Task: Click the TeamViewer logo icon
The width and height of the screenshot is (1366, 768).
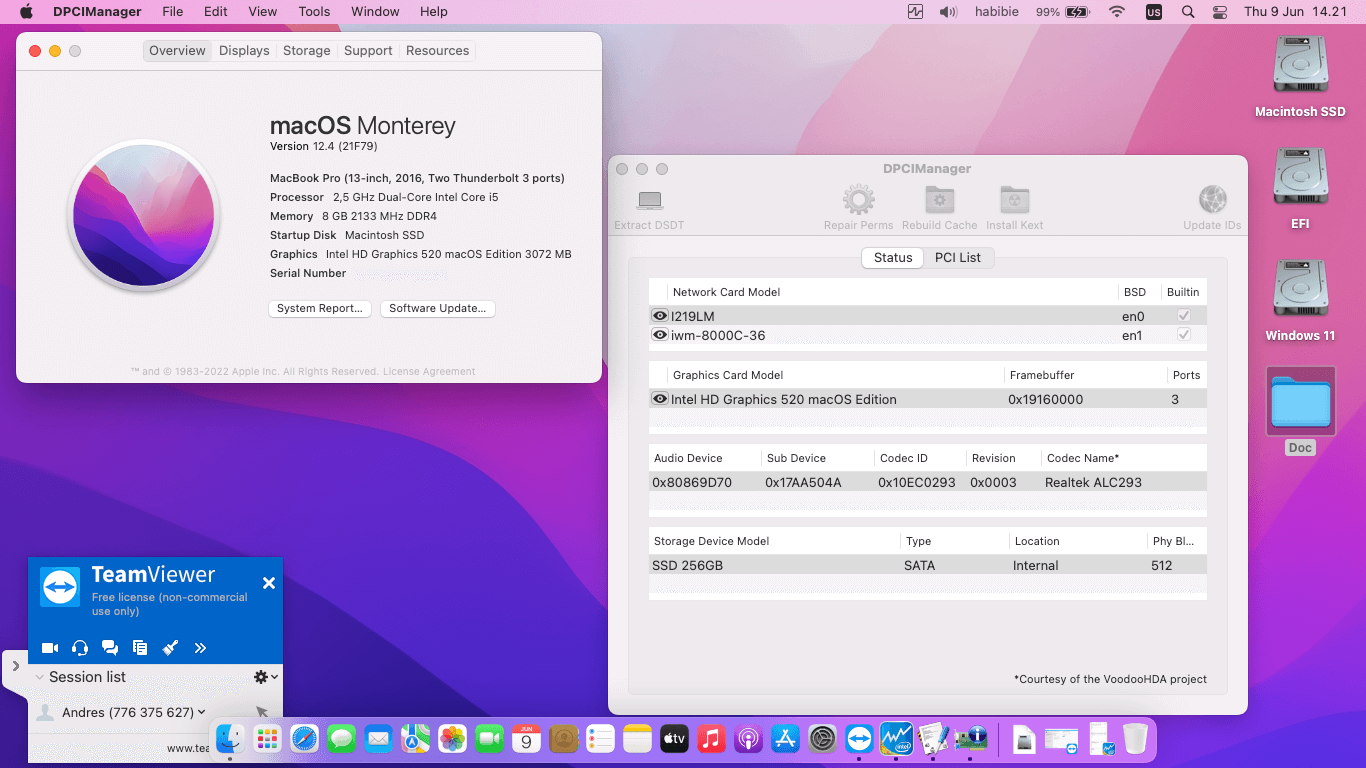Action: pos(60,587)
